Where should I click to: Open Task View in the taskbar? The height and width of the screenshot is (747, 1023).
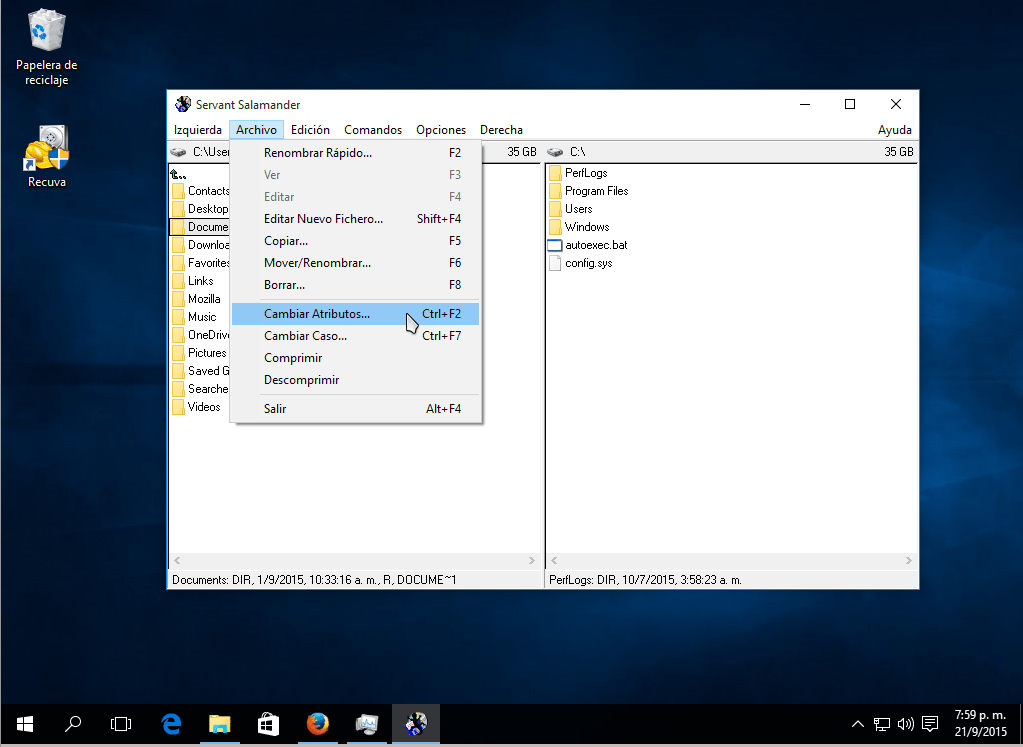tap(121, 724)
